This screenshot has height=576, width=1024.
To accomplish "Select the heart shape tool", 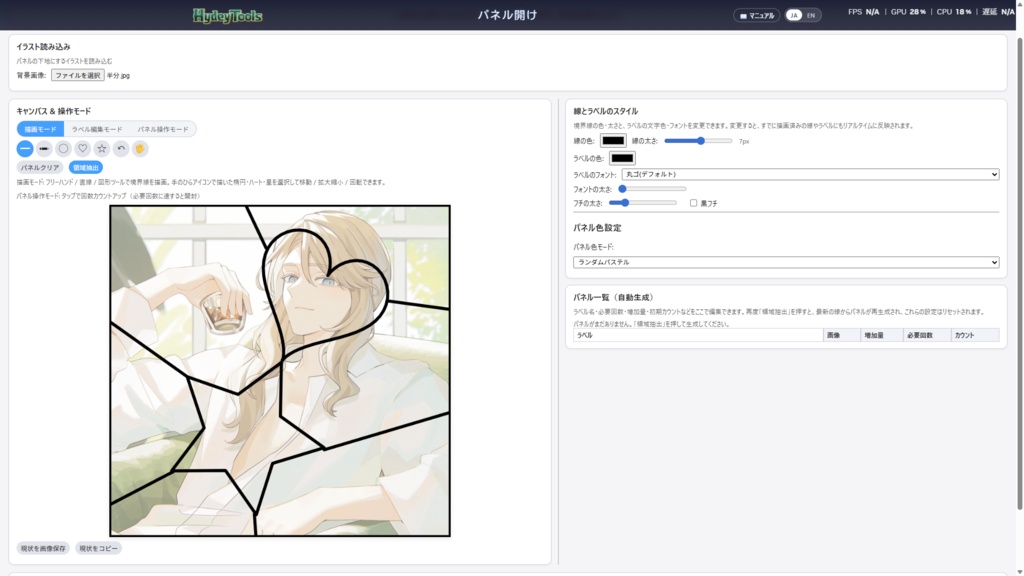I will tap(82, 149).
